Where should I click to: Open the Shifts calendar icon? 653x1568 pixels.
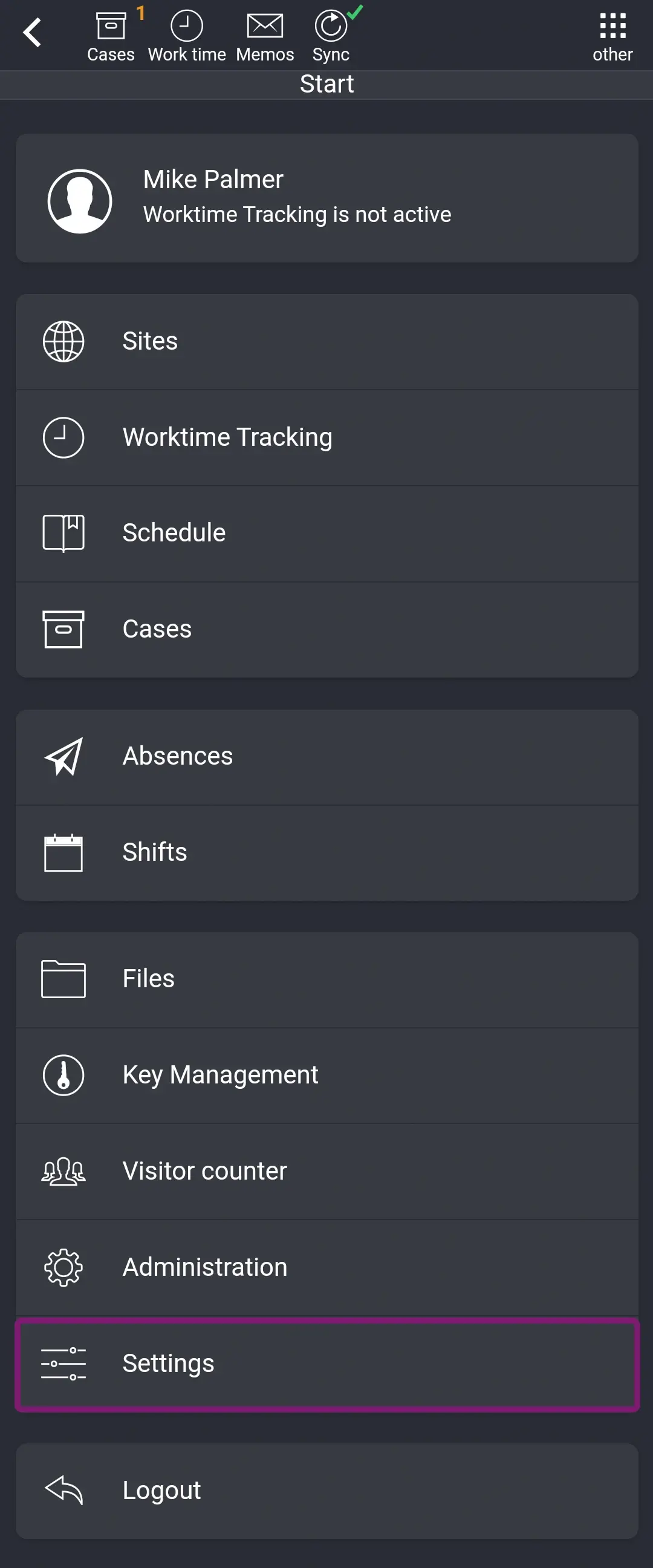click(64, 853)
